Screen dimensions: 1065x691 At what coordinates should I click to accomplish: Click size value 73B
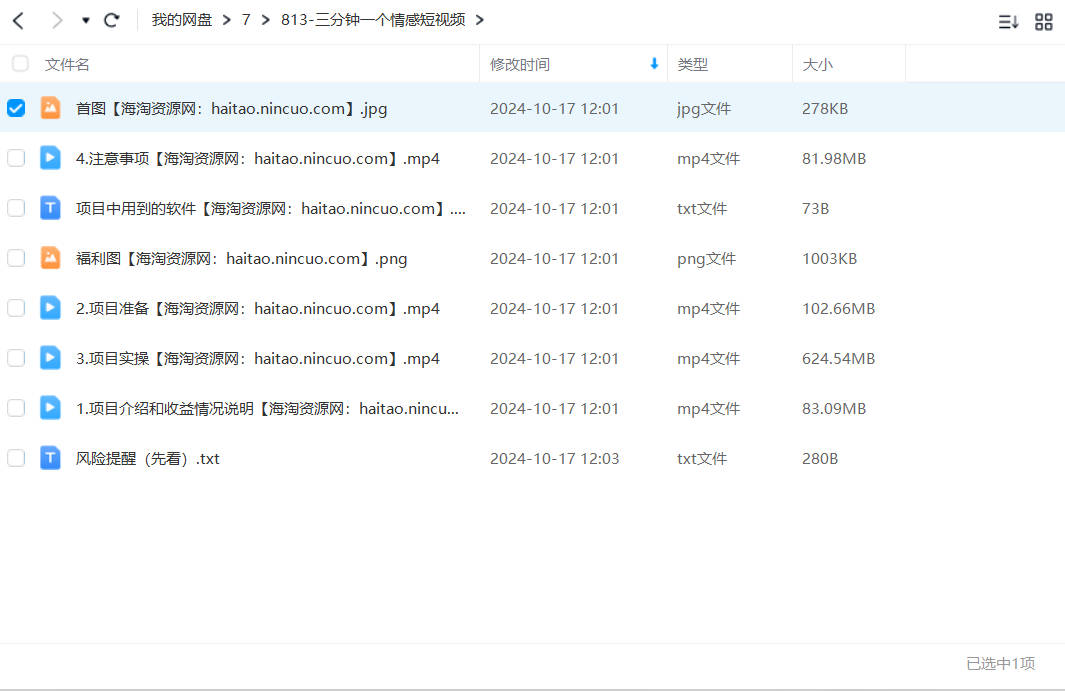point(815,209)
